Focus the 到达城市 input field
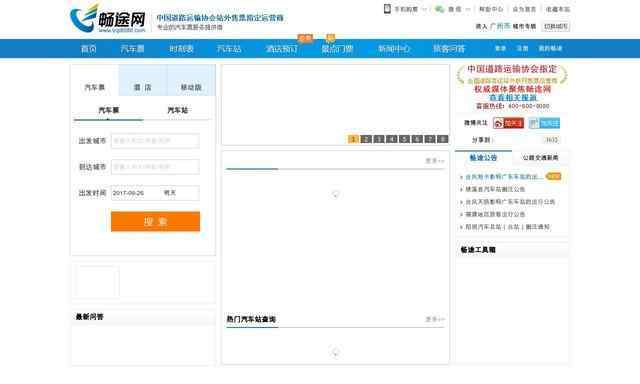 pyautogui.click(x=155, y=167)
